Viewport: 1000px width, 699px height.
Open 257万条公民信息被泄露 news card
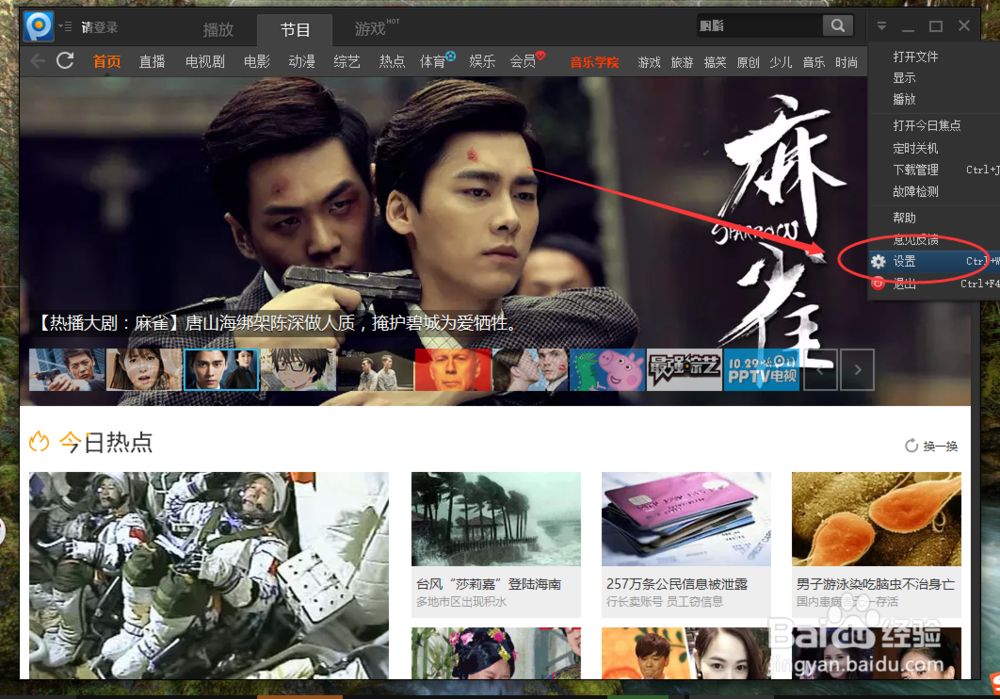click(686, 545)
